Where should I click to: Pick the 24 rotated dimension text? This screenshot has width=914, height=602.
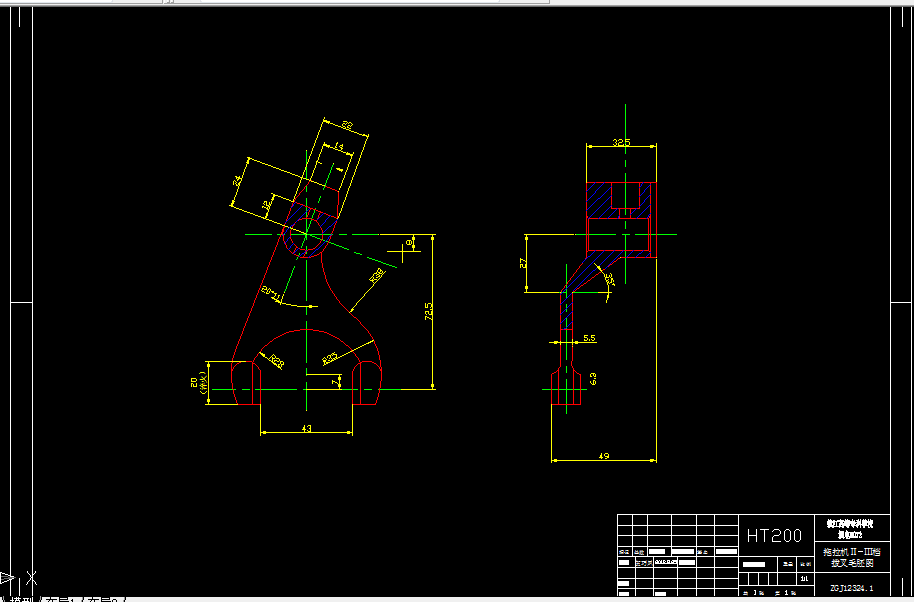coord(238,180)
